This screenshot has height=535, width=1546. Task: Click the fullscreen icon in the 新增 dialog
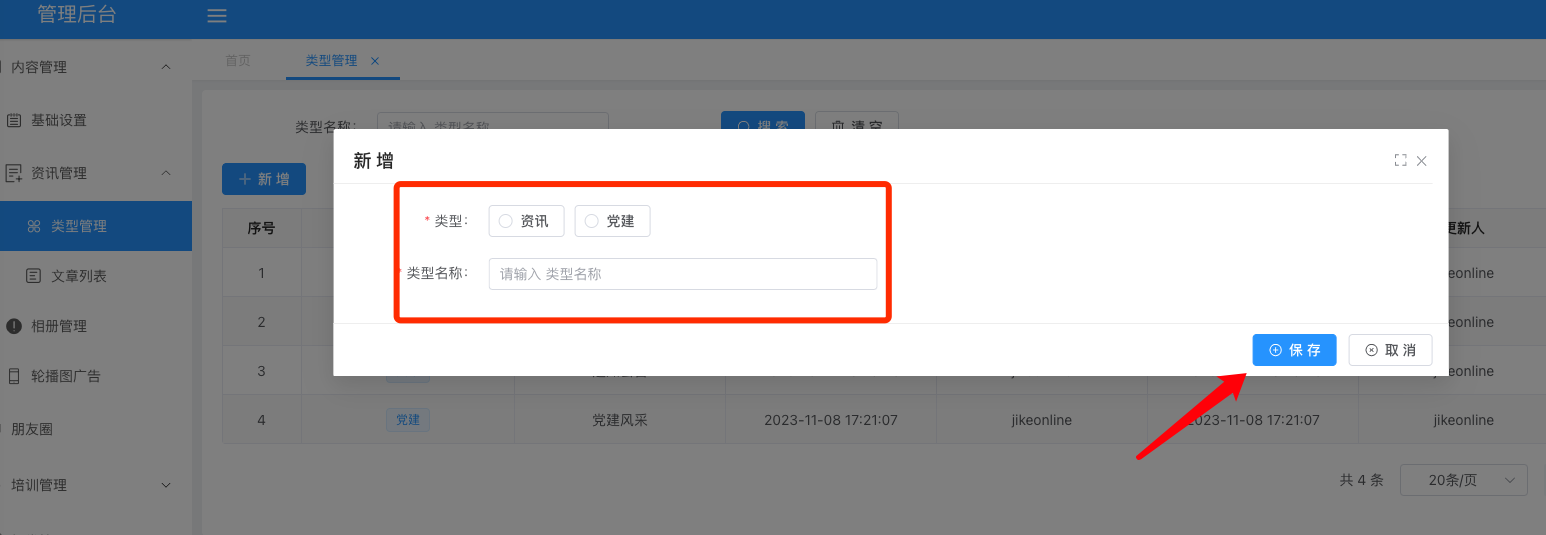(x=1400, y=161)
